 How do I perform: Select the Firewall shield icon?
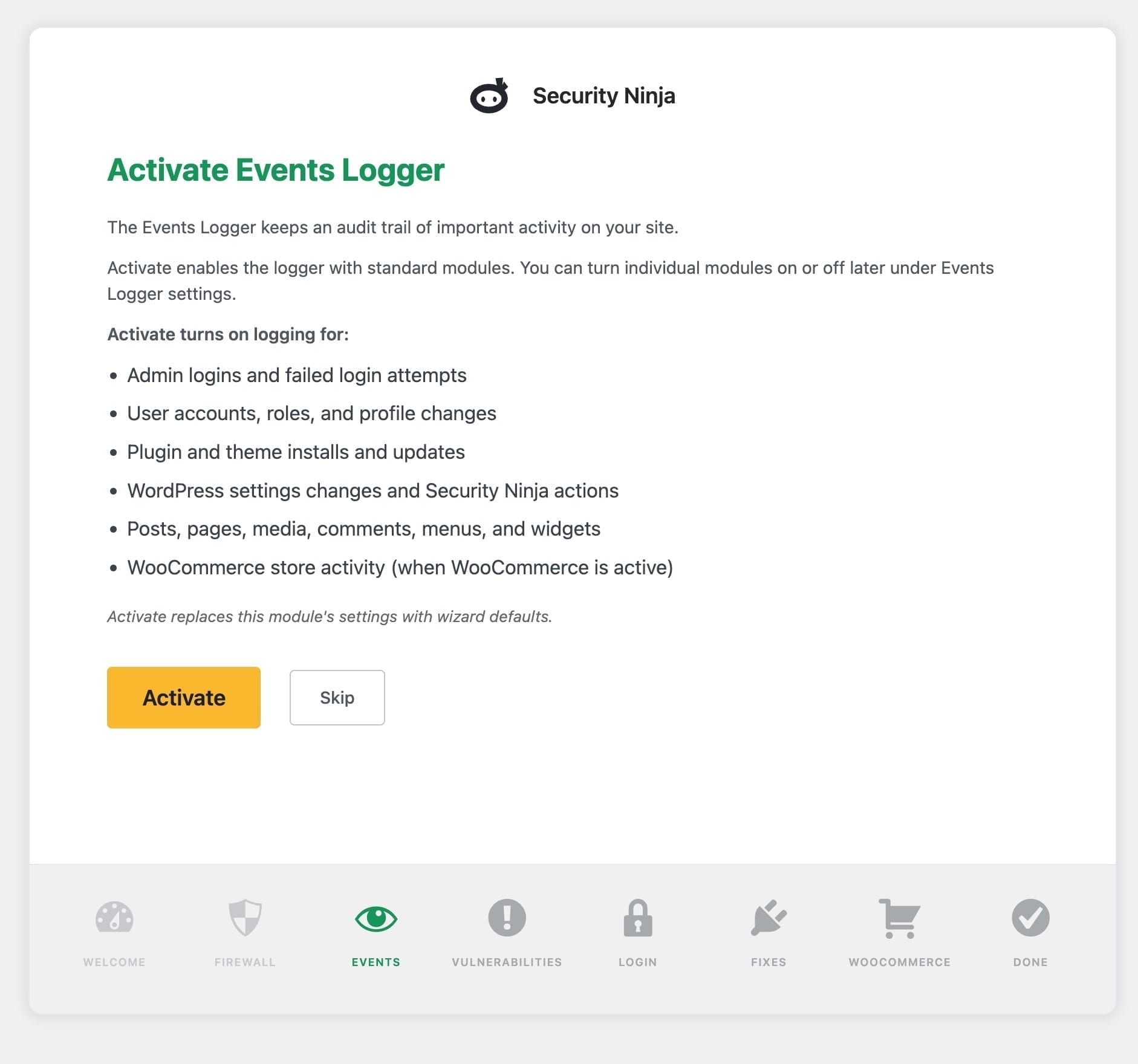pos(245,918)
